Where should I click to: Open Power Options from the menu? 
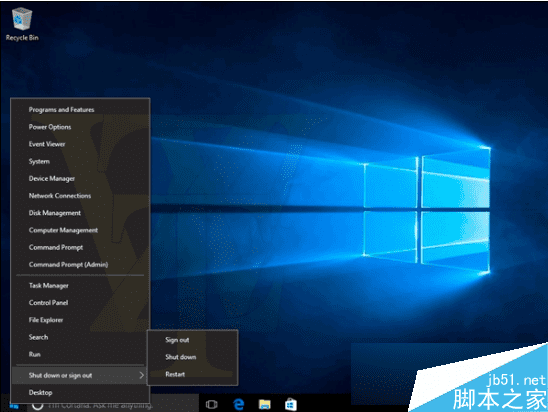coord(81,127)
